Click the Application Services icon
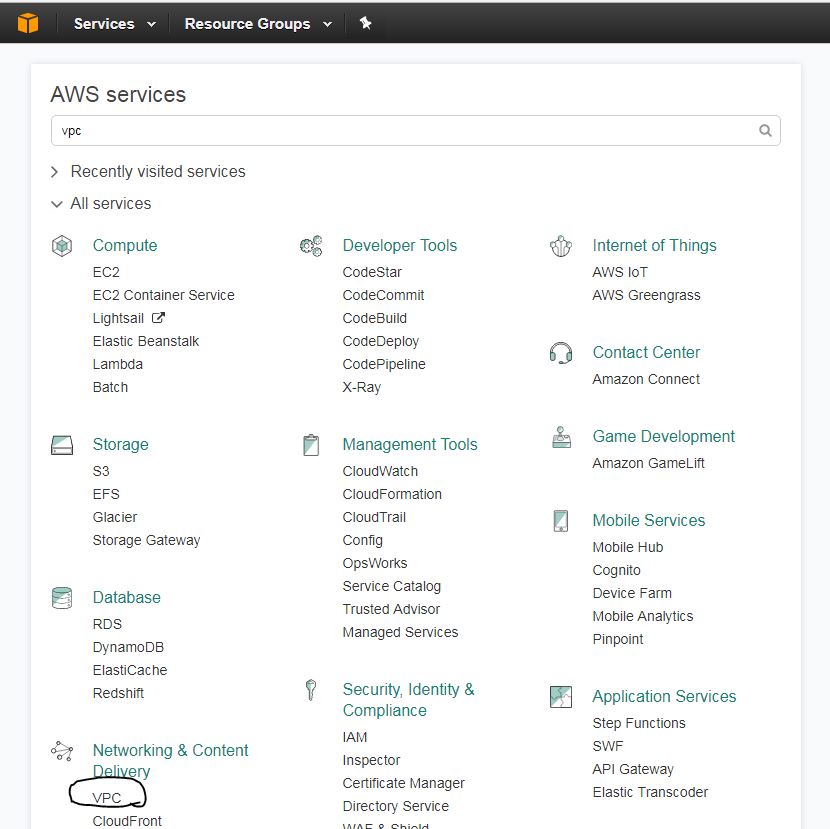 (x=561, y=697)
